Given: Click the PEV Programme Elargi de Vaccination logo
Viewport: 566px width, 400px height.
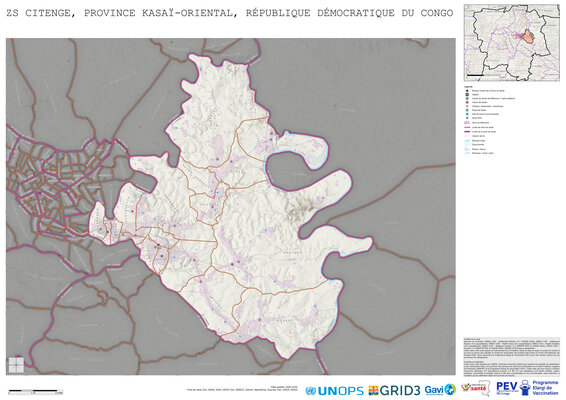Looking at the screenshot, I should pos(527,388).
